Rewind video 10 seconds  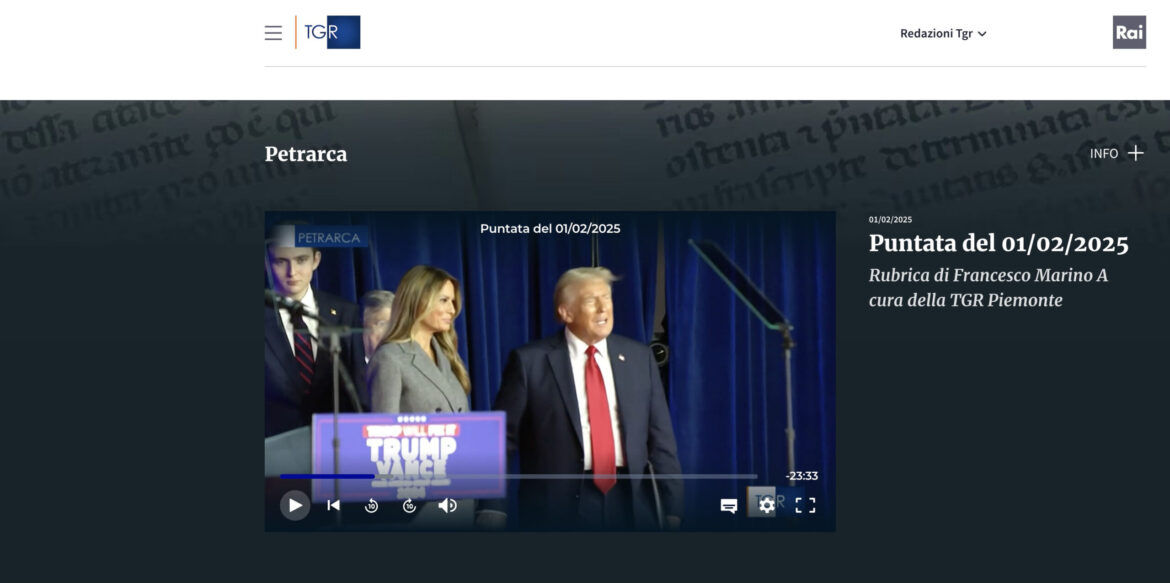(x=371, y=506)
